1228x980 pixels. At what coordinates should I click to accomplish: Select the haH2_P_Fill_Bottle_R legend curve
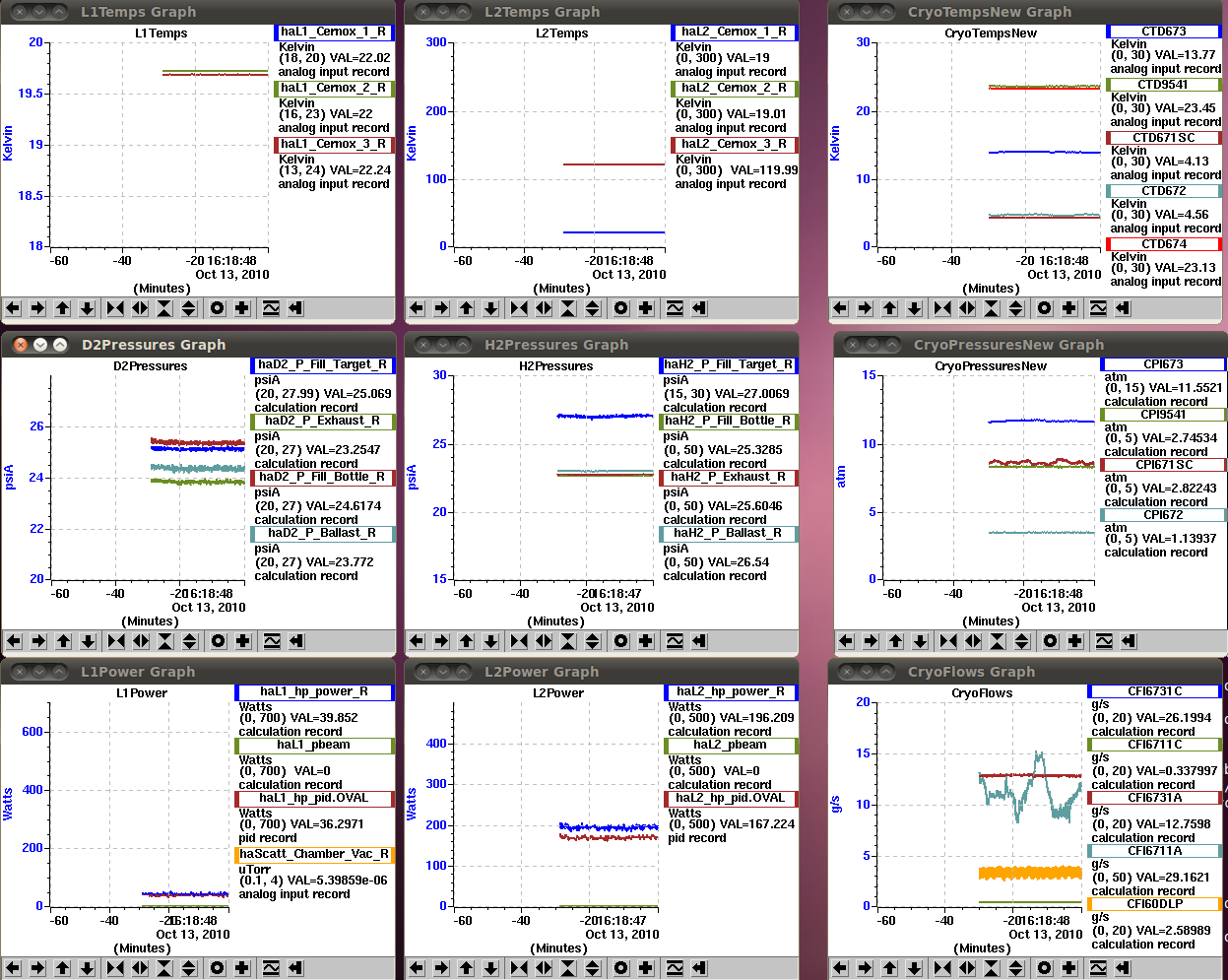coord(729,422)
